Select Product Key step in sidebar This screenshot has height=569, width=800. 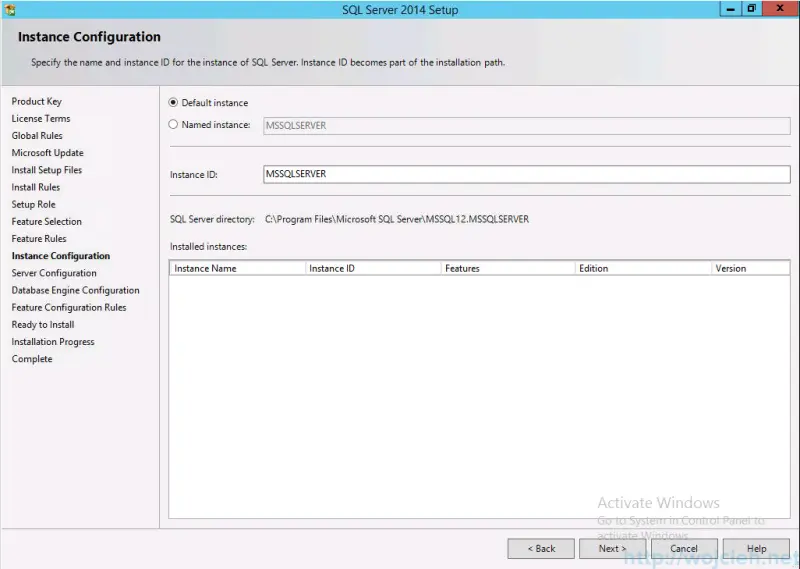pos(37,102)
